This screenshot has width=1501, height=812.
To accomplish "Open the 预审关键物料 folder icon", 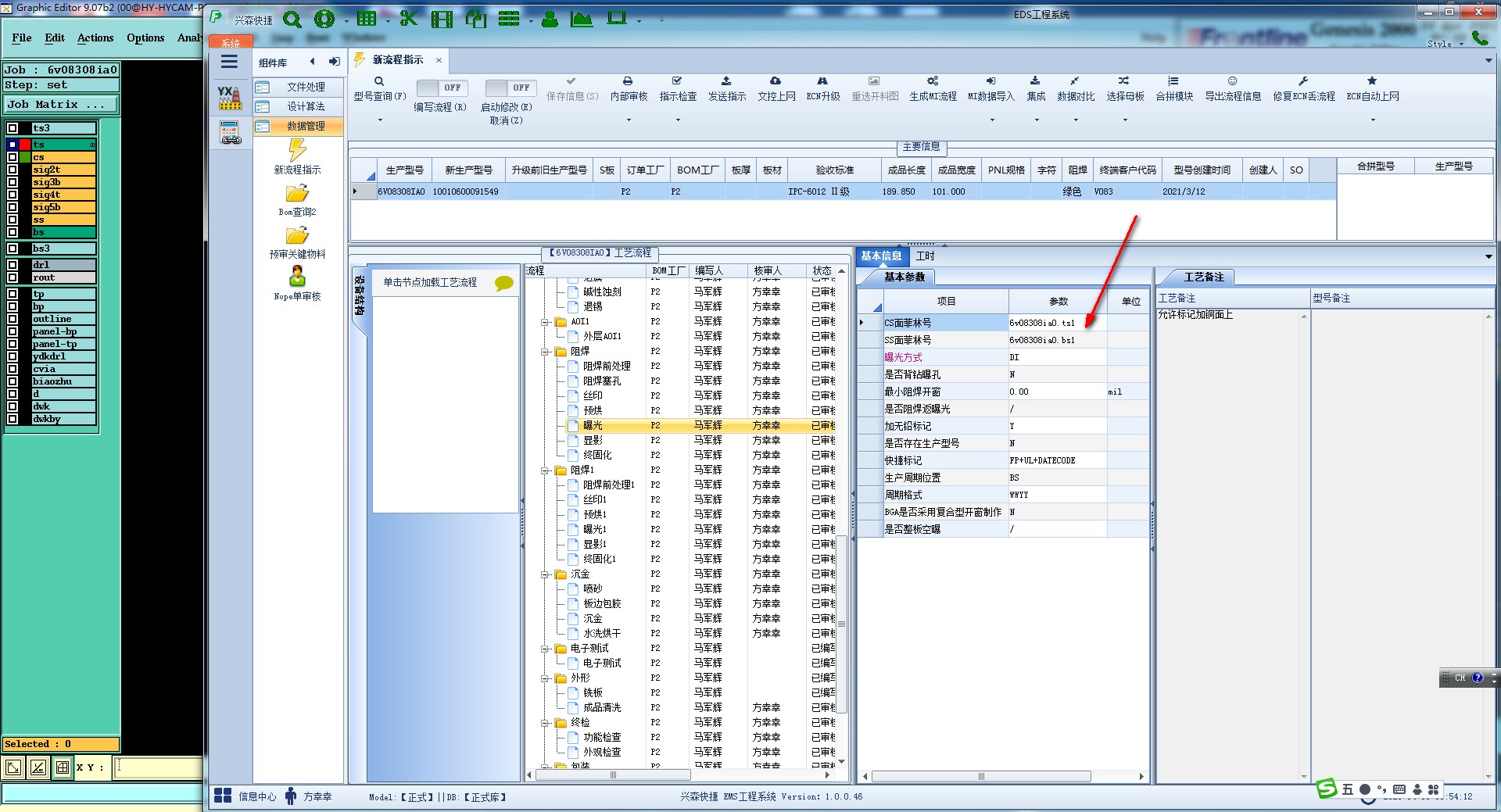I will pyautogui.click(x=297, y=235).
